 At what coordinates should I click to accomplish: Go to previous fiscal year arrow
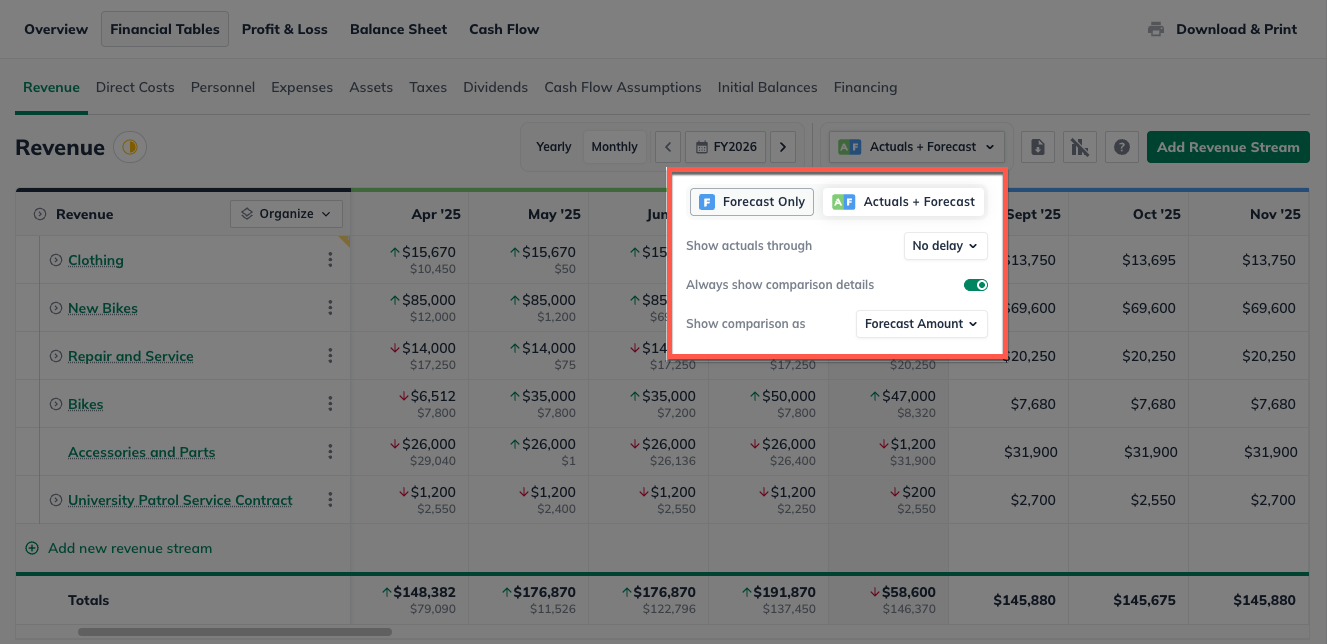(668, 147)
